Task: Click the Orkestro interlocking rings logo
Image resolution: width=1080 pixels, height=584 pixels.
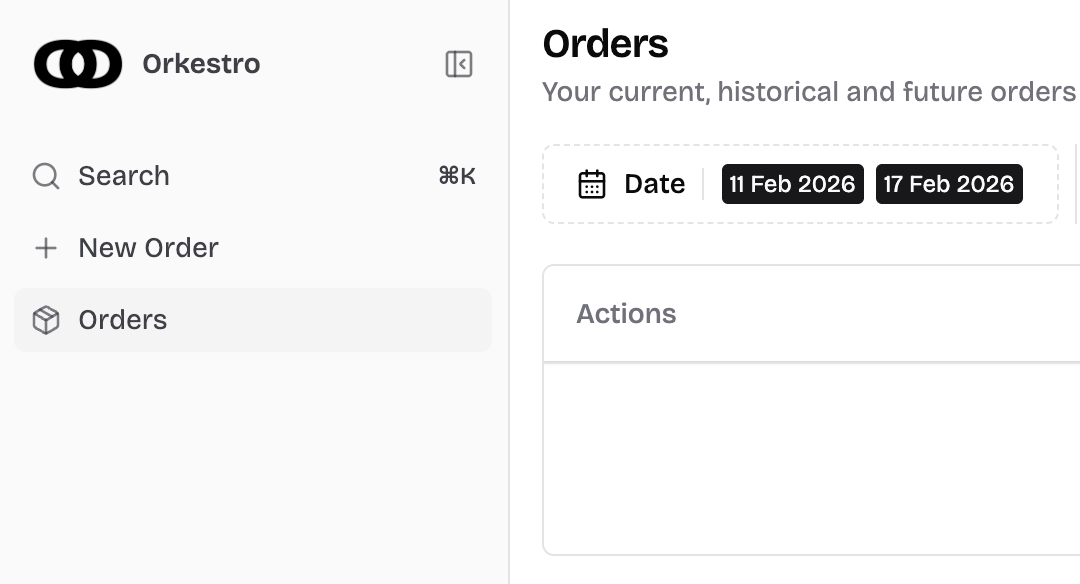Action: click(78, 64)
